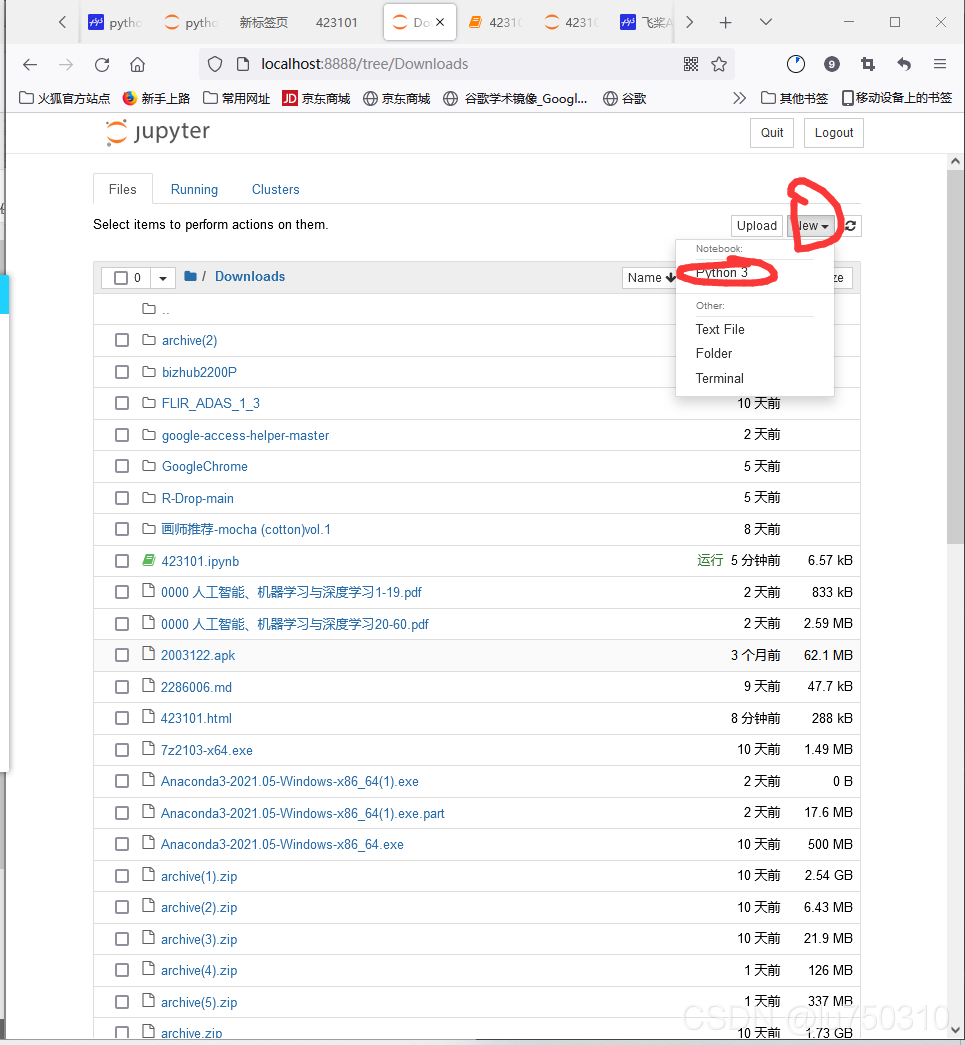Screen dimensions: 965x1045
Task: Click the crop screenshot toolbar icon
Action: click(868, 64)
